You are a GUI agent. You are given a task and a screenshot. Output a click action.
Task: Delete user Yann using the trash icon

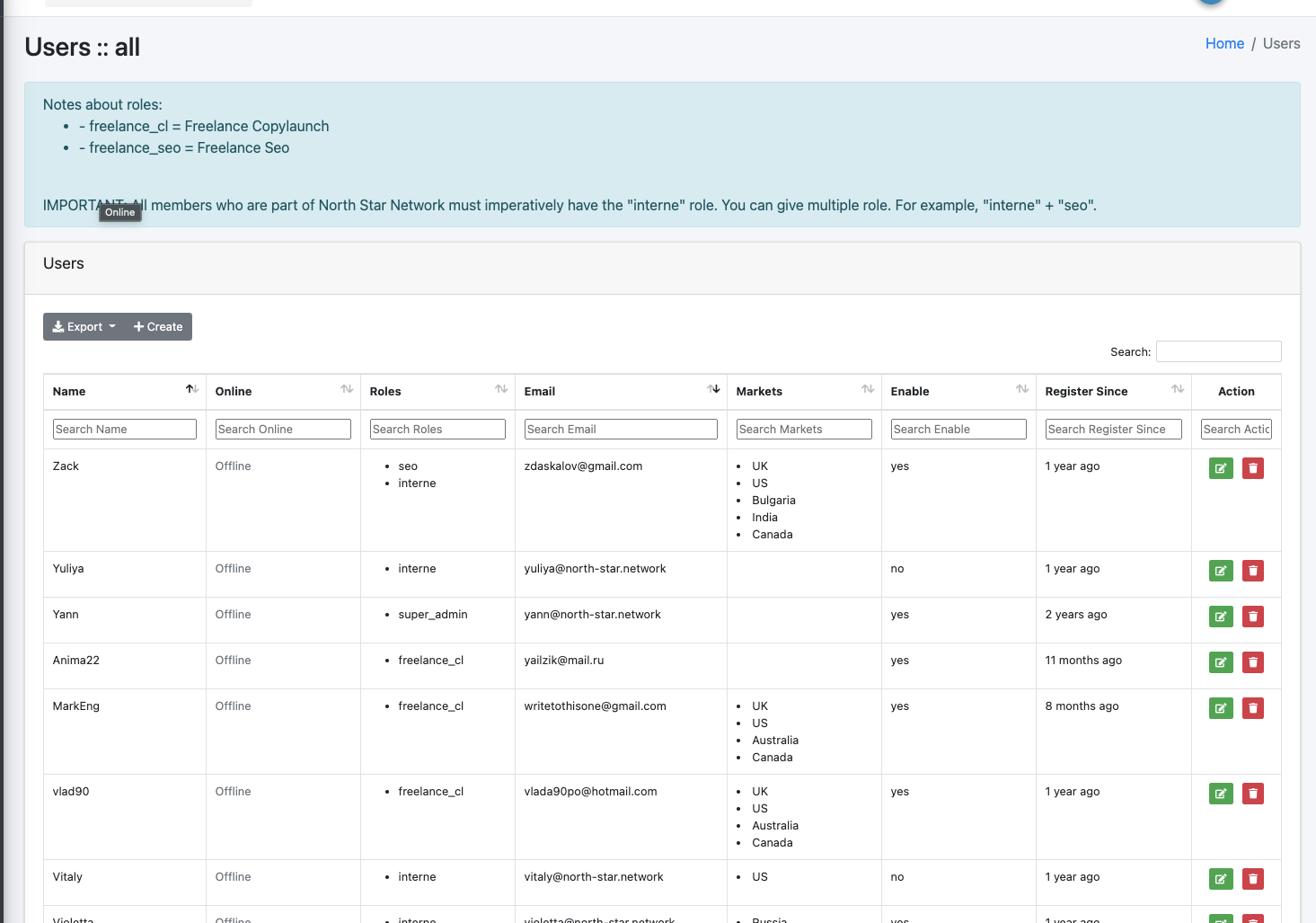click(1252, 617)
